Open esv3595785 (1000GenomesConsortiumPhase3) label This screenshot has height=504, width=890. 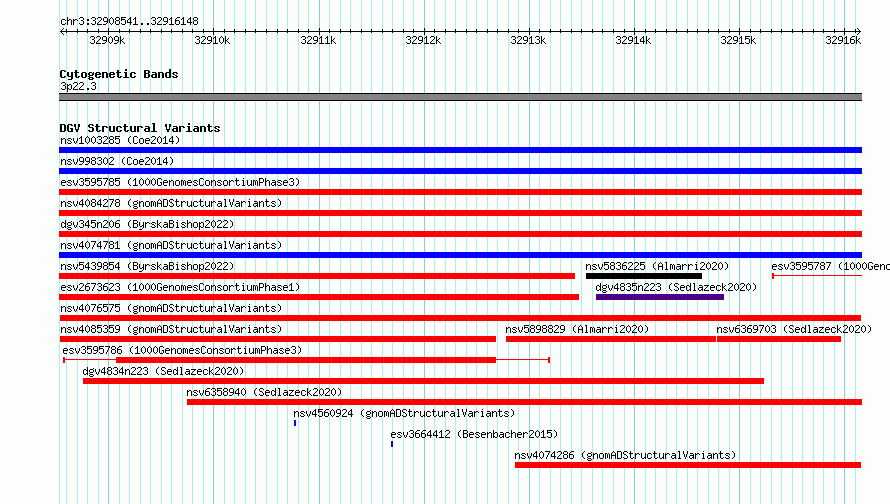point(180,182)
